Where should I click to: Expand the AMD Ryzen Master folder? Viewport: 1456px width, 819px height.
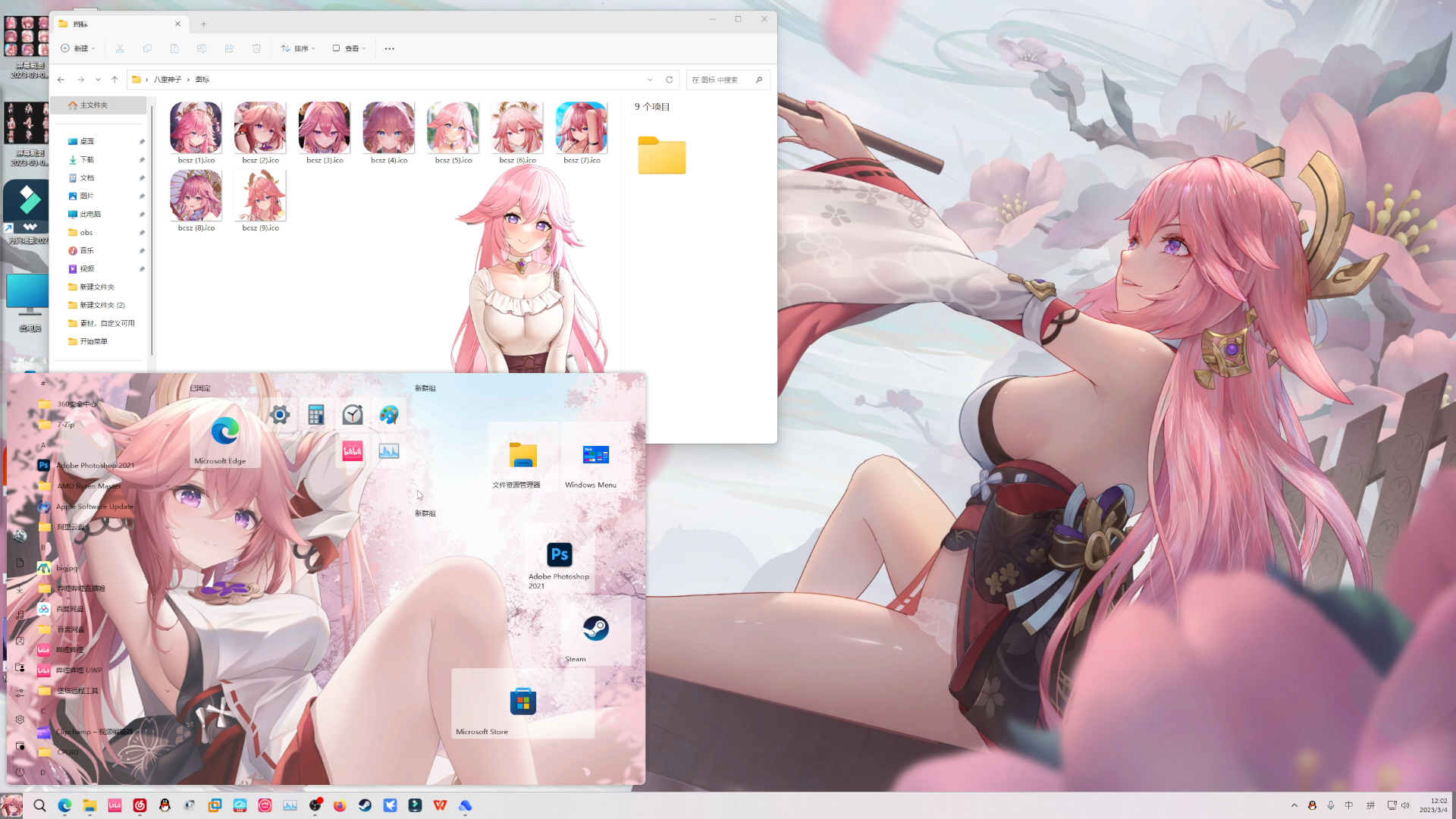89,486
